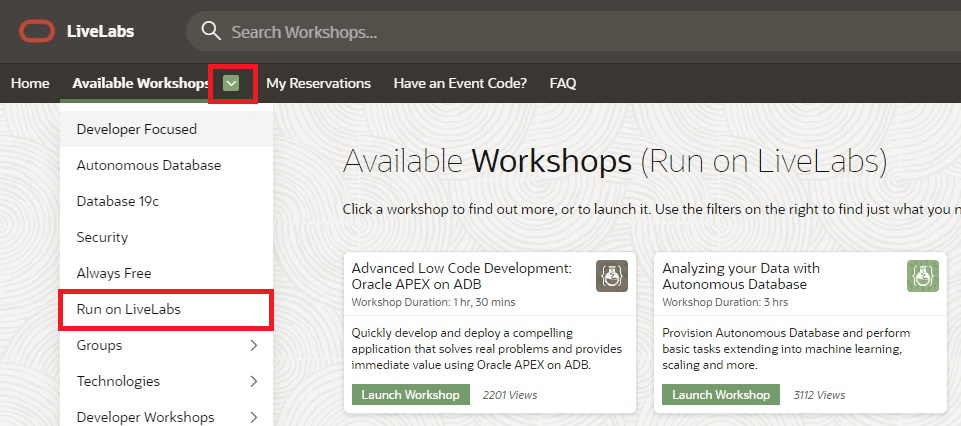Launch the APEX on ADB workshop
The width and height of the screenshot is (961, 426).
(410, 395)
